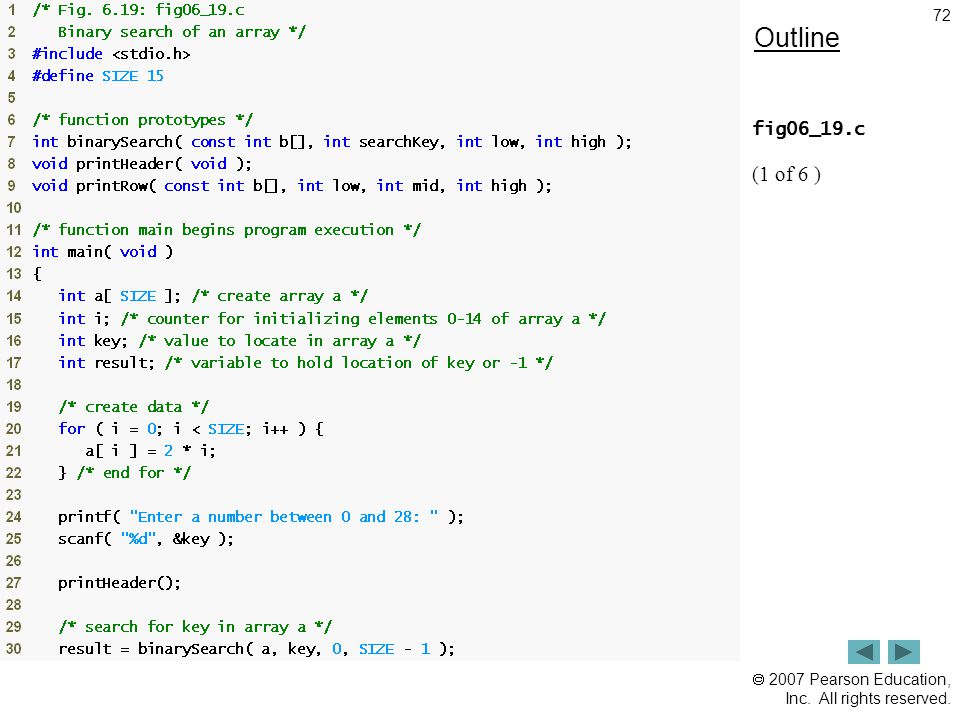Click the scanf statement on line 25
The width and height of the screenshot is (960, 720).
(x=146, y=539)
